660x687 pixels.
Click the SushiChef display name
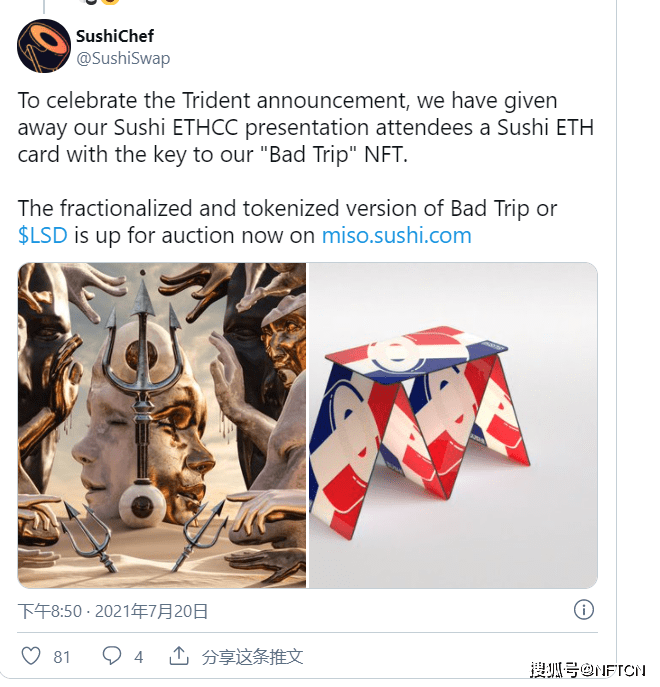(115, 36)
